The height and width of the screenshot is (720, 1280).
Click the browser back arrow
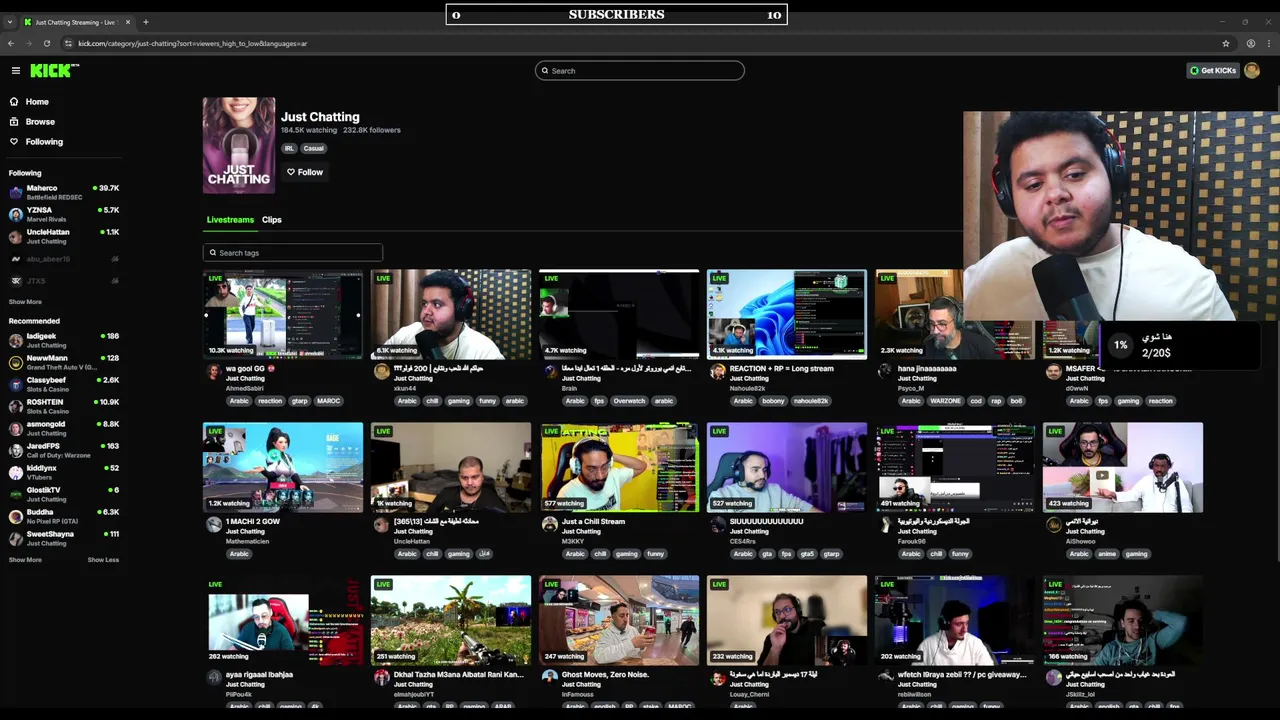pyautogui.click(x=11, y=43)
